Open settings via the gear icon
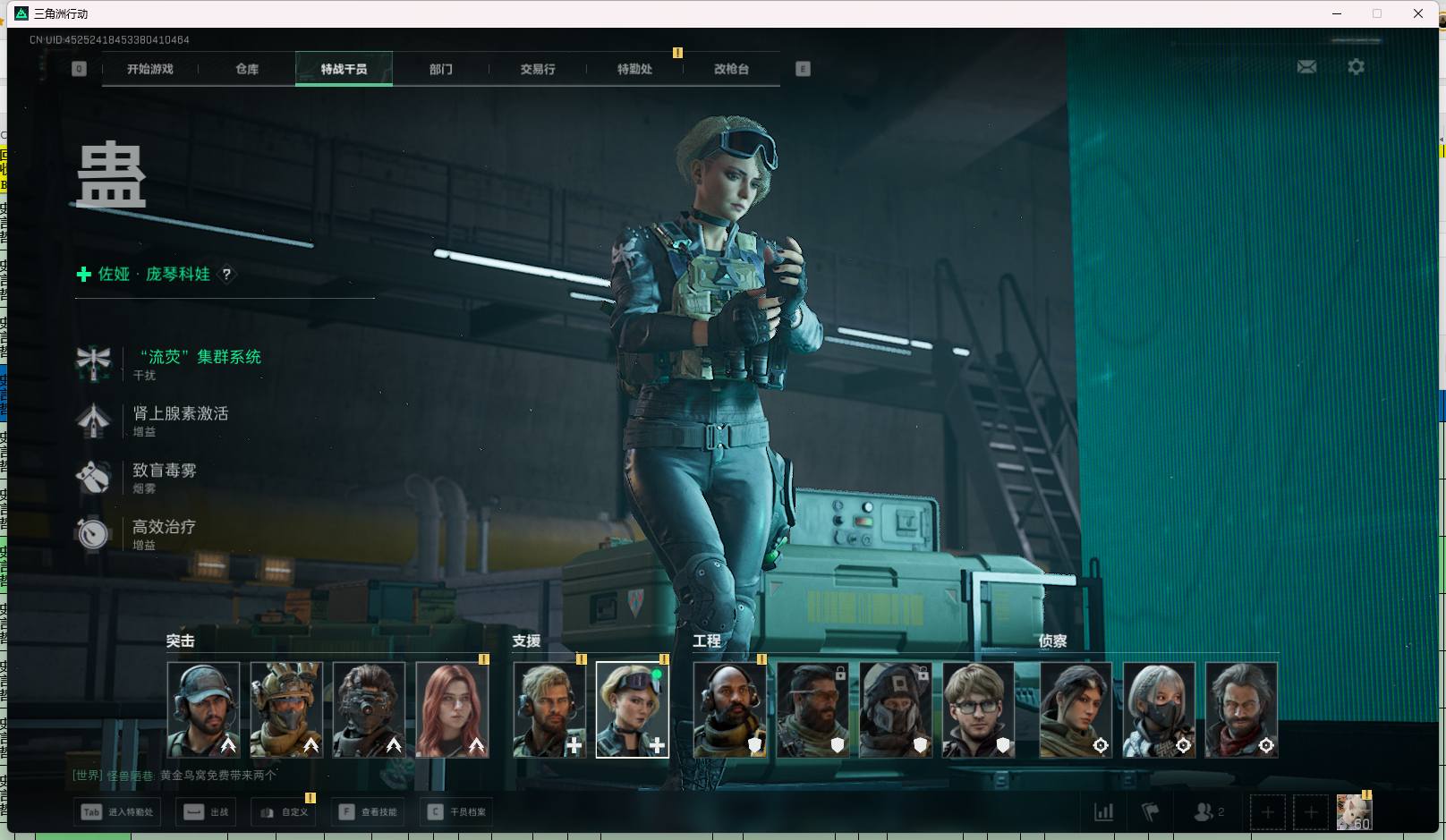Screen dimensions: 1446x840 coord(1356,67)
